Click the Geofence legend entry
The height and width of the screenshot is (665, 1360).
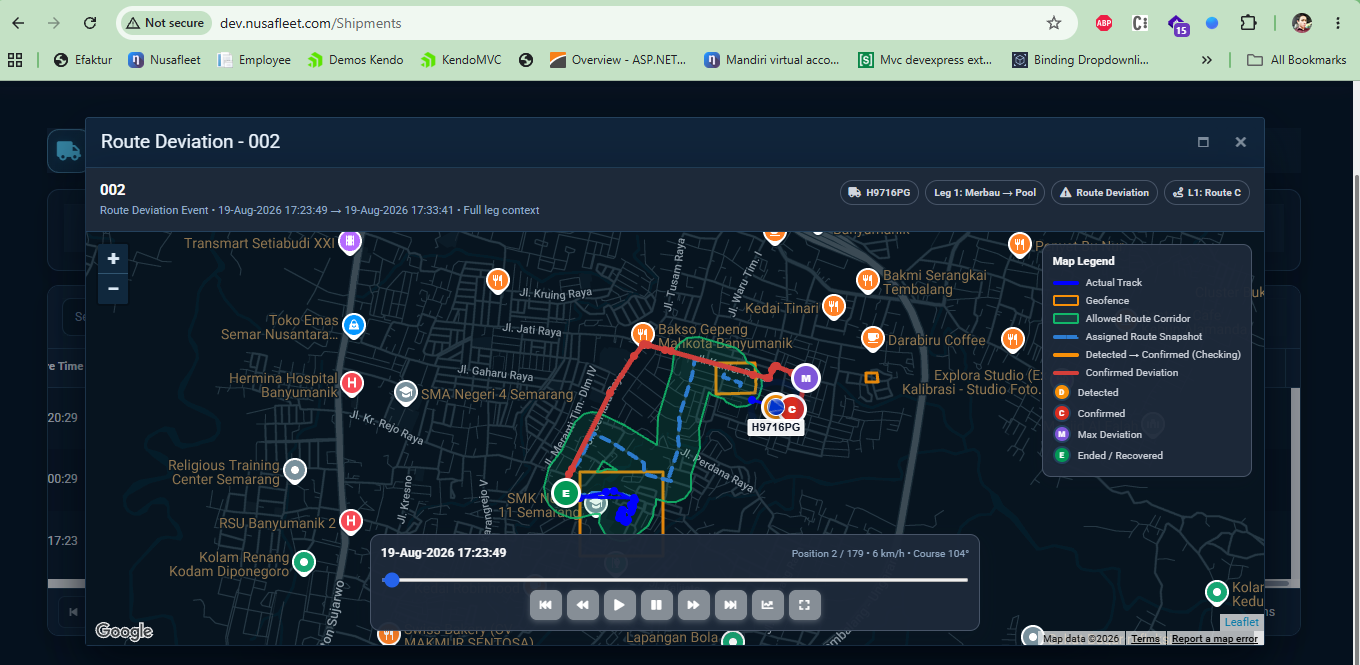(1091, 300)
